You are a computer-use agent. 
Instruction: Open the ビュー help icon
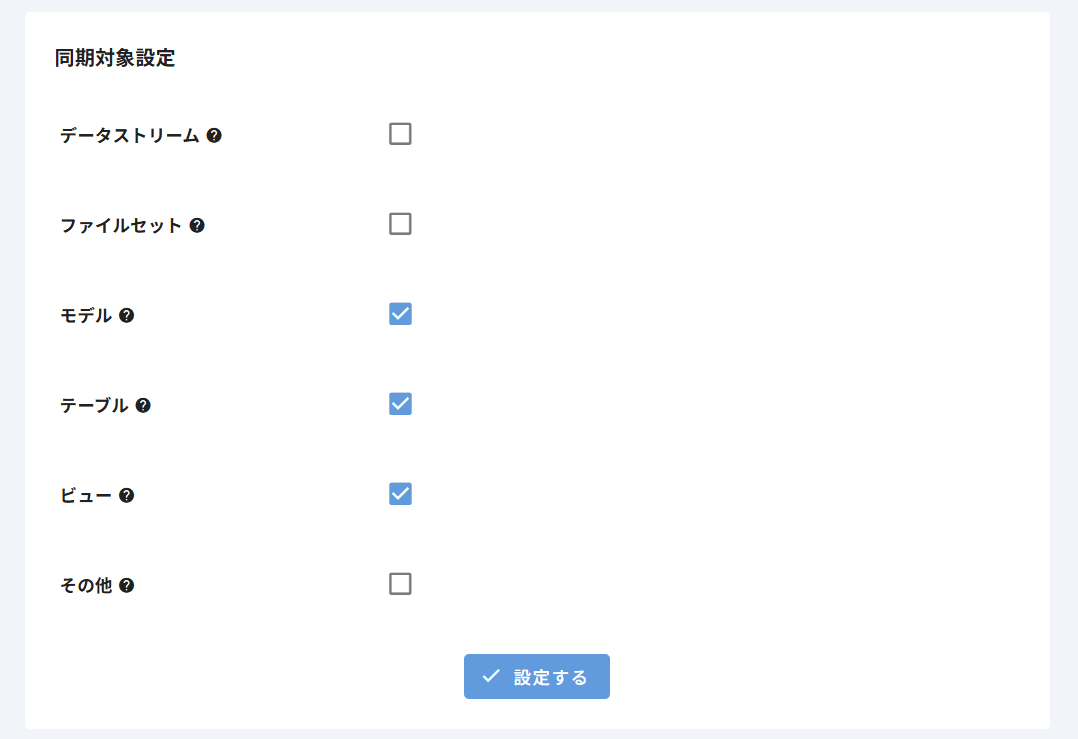click(126, 496)
